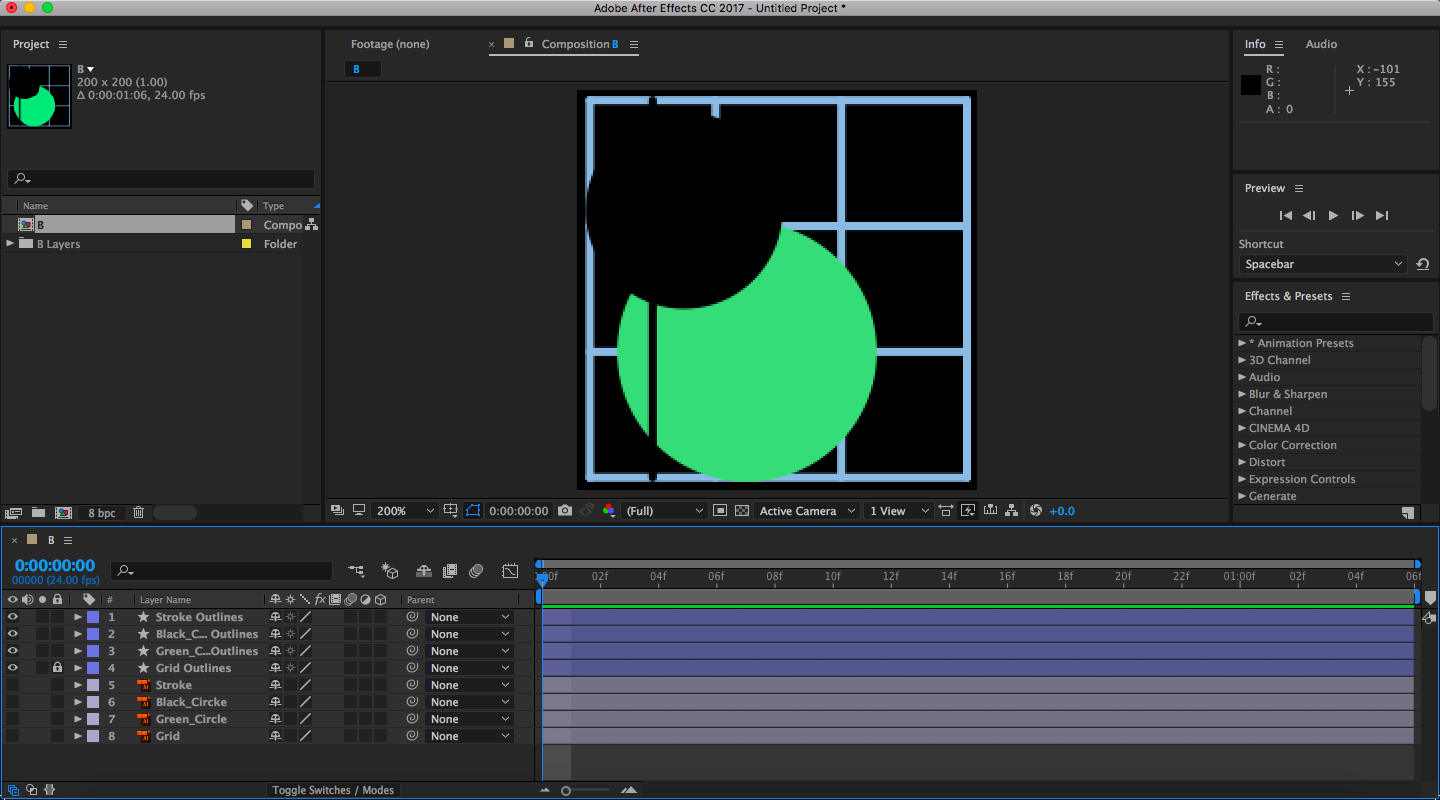The height and width of the screenshot is (800, 1440).
Task: Create a new folder in Project panel
Action: click(38, 512)
